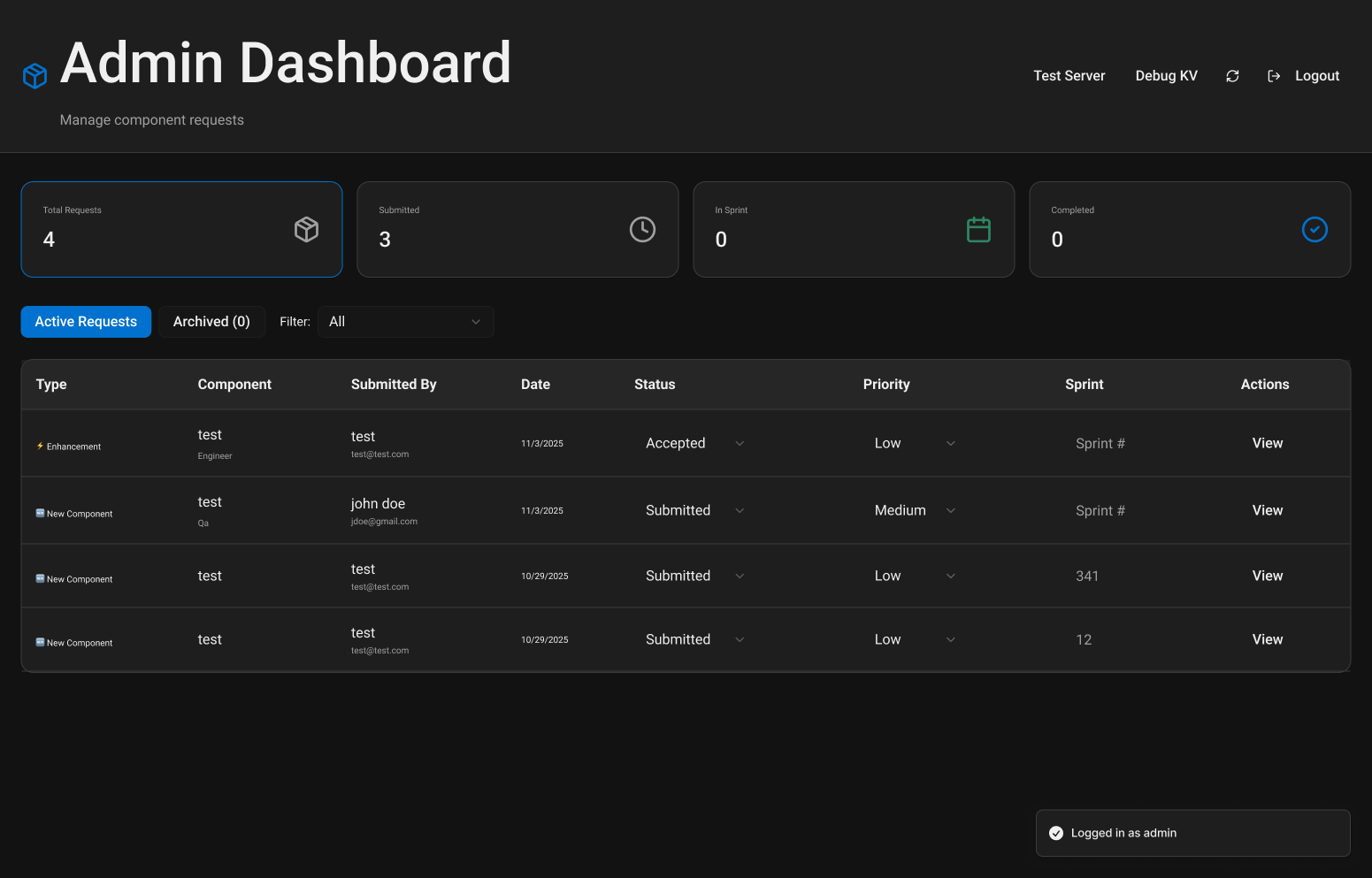This screenshot has width=1372, height=878.
Task: Click the package icon on Total Requests card
Action: point(306,229)
